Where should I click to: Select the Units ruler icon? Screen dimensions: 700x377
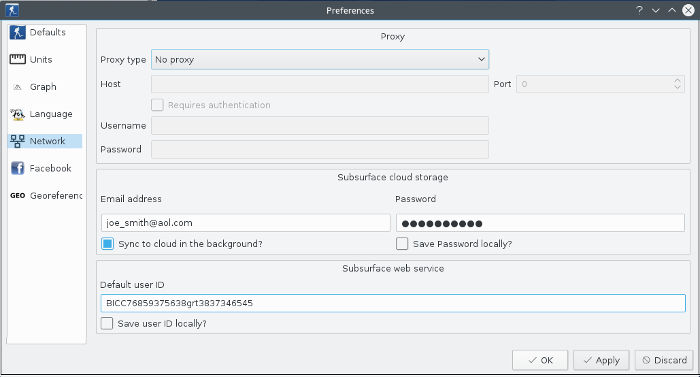click(x=18, y=59)
